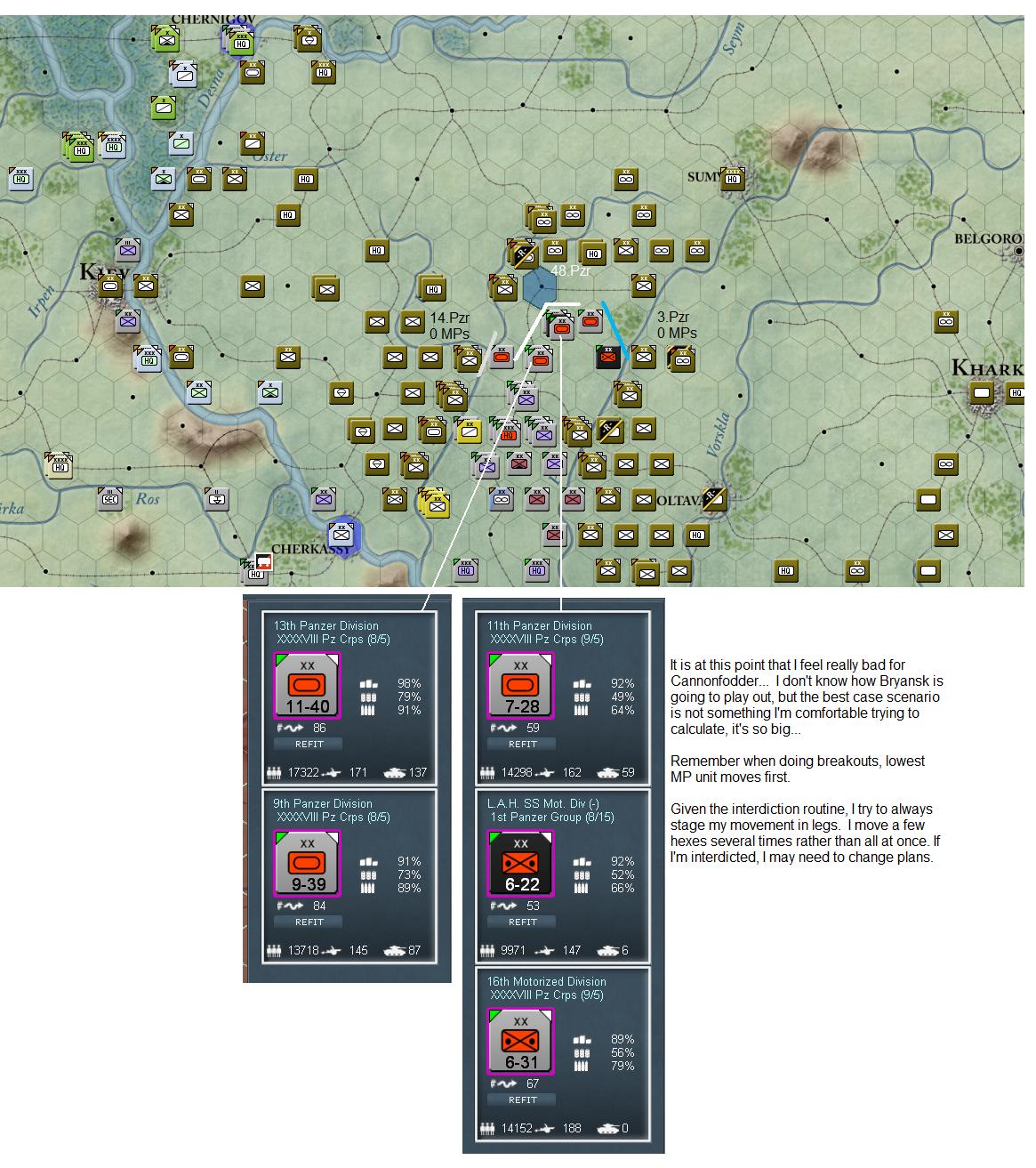Open 11th Panzer Division name header
This screenshot has height=1168, width=1036.
[x=540, y=625]
